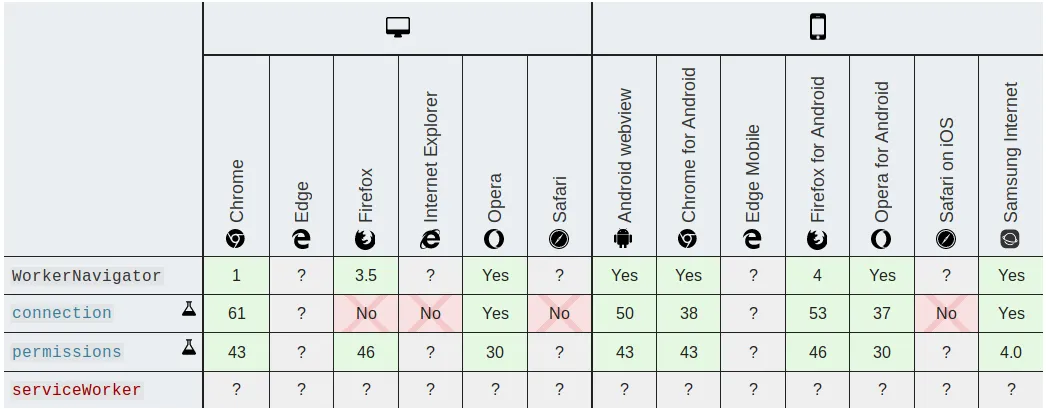Expand Firefox 'No' cell for connection
This screenshot has width=1046, height=409.
[x=366, y=314]
